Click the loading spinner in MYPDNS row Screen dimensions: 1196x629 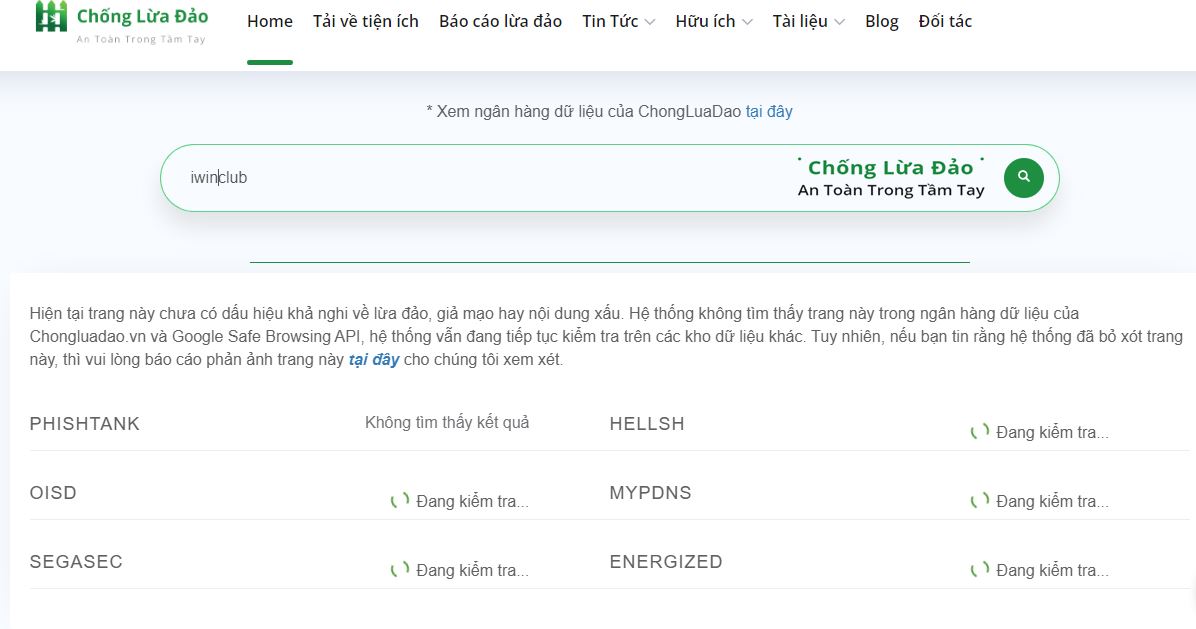[x=979, y=500]
